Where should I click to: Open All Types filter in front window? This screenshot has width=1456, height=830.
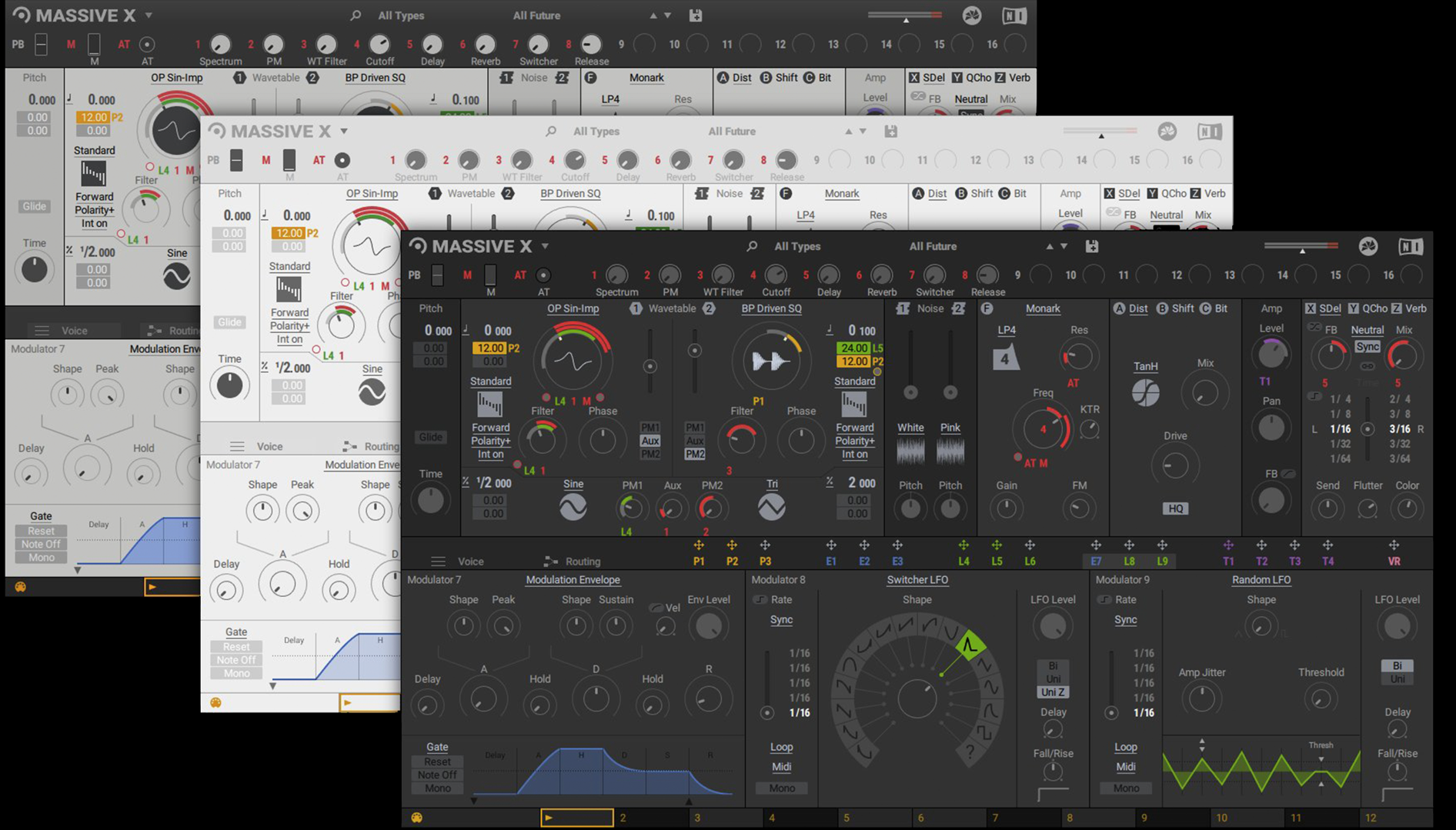click(797, 246)
